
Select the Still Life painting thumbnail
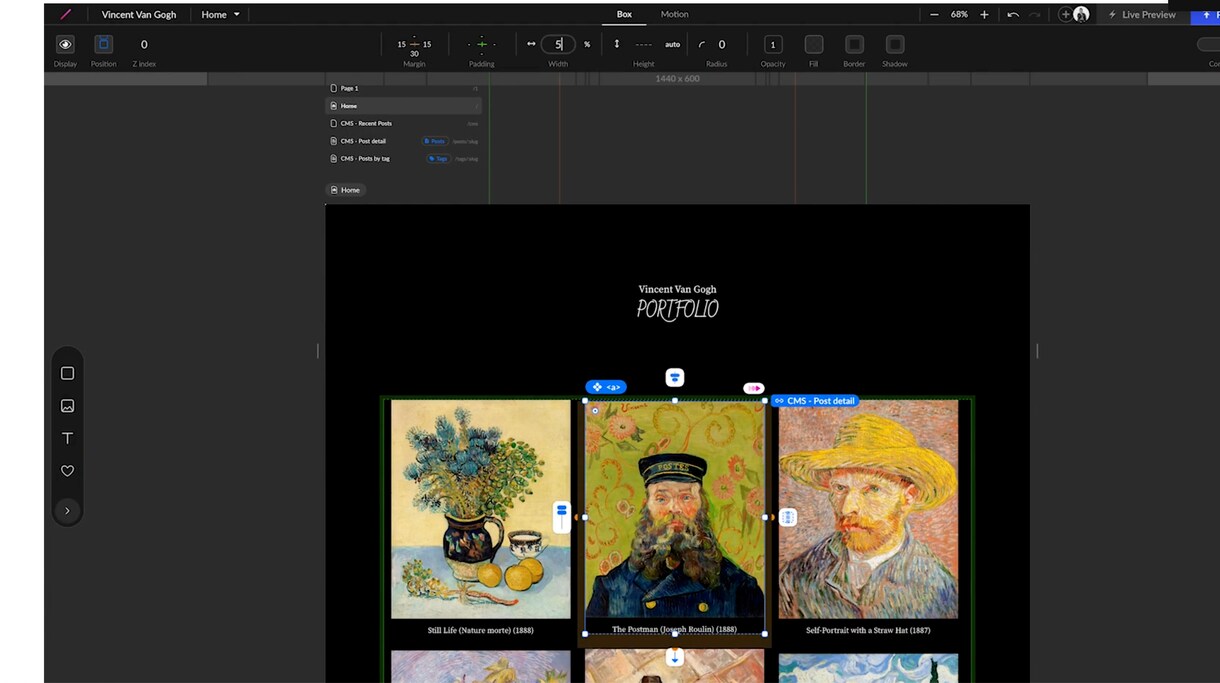pyautogui.click(x=481, y=509)
